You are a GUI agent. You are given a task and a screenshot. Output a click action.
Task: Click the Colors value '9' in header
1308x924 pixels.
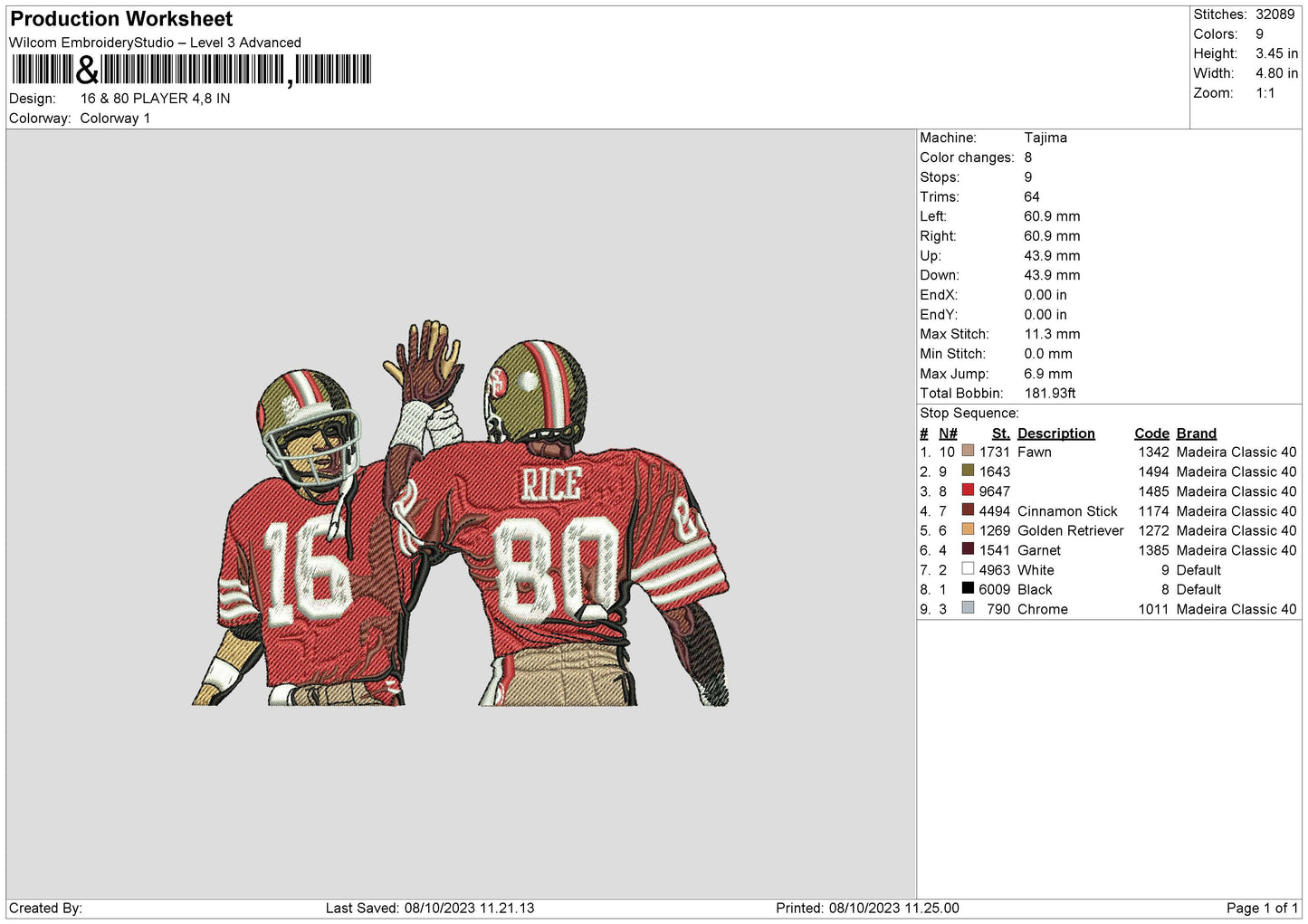tap(1259, 34)
